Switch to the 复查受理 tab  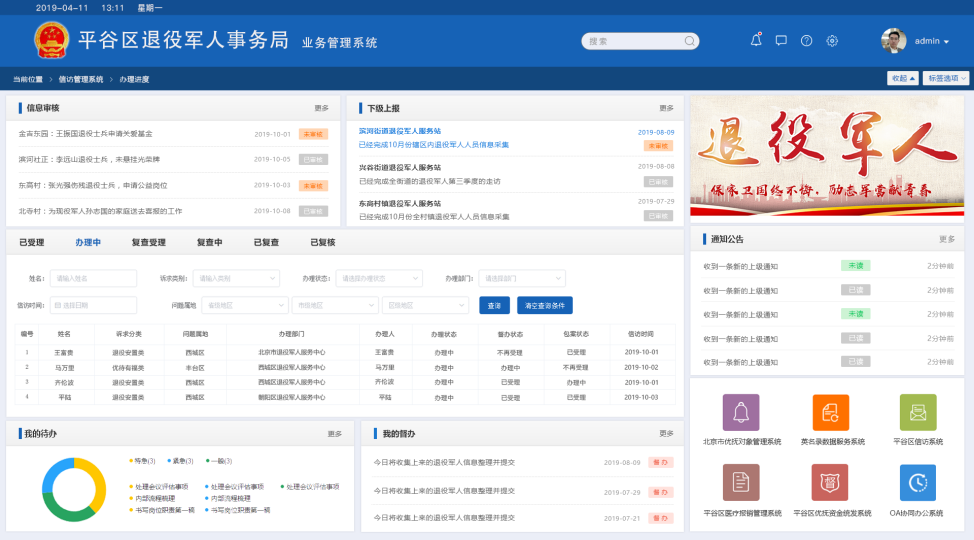148,242
